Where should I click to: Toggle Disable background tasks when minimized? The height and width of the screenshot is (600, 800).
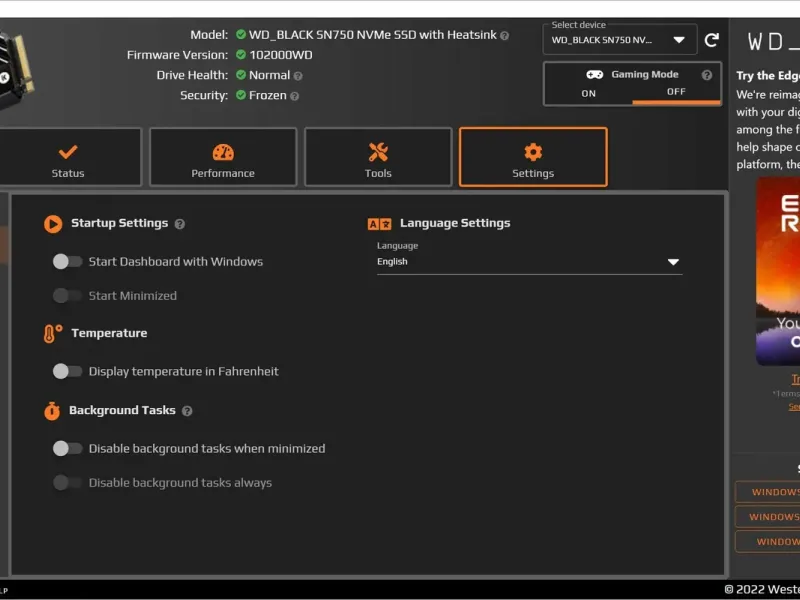(67, 448)
